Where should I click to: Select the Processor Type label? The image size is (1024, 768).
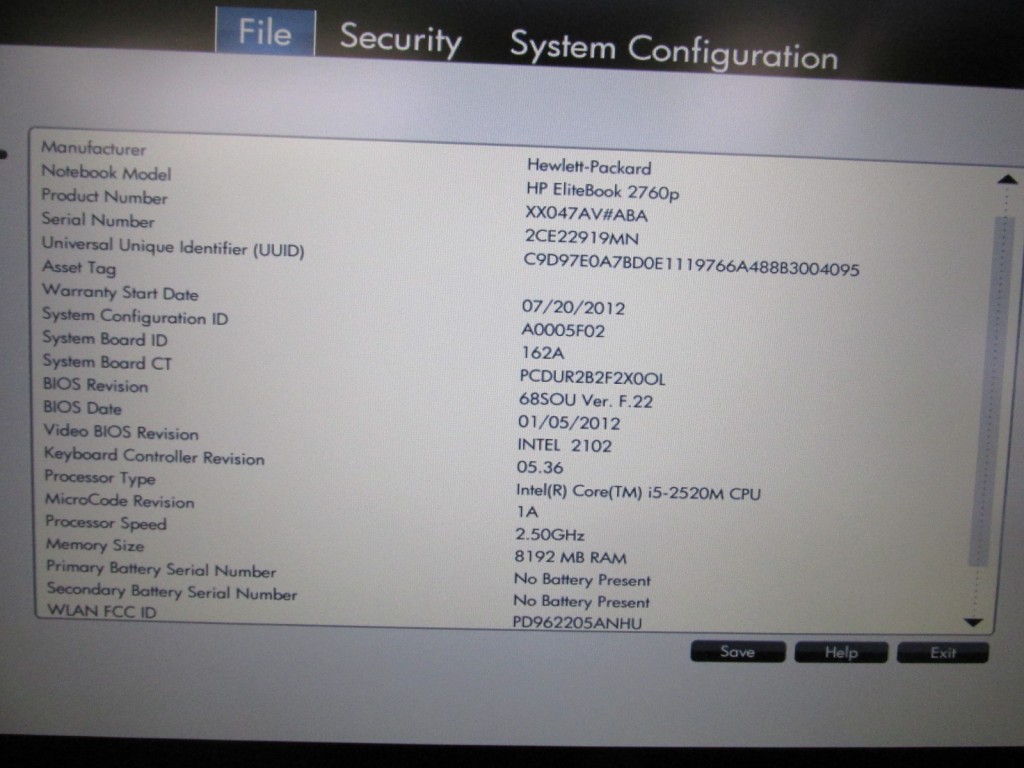pyautogui.click(x=100, y=477)
